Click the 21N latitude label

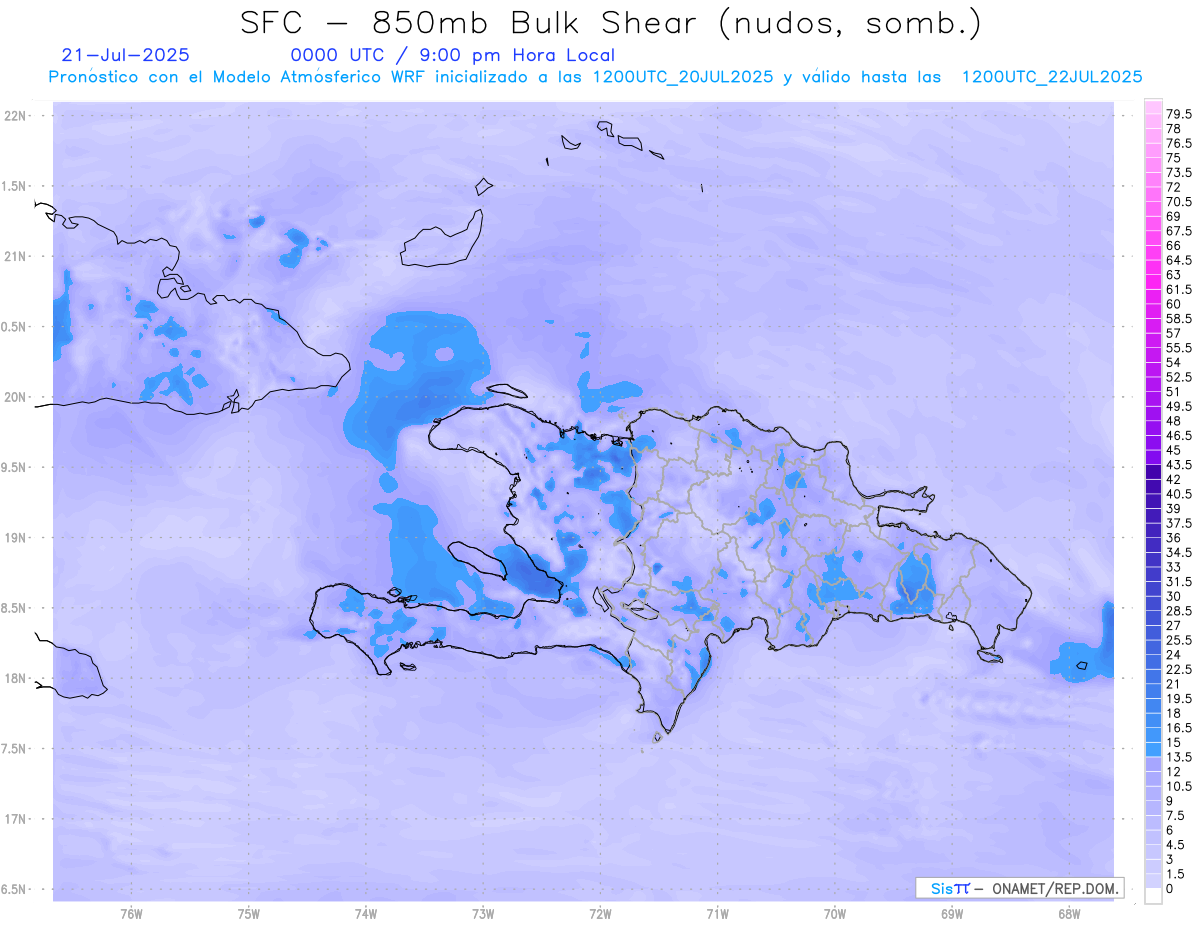click(16, 257)
